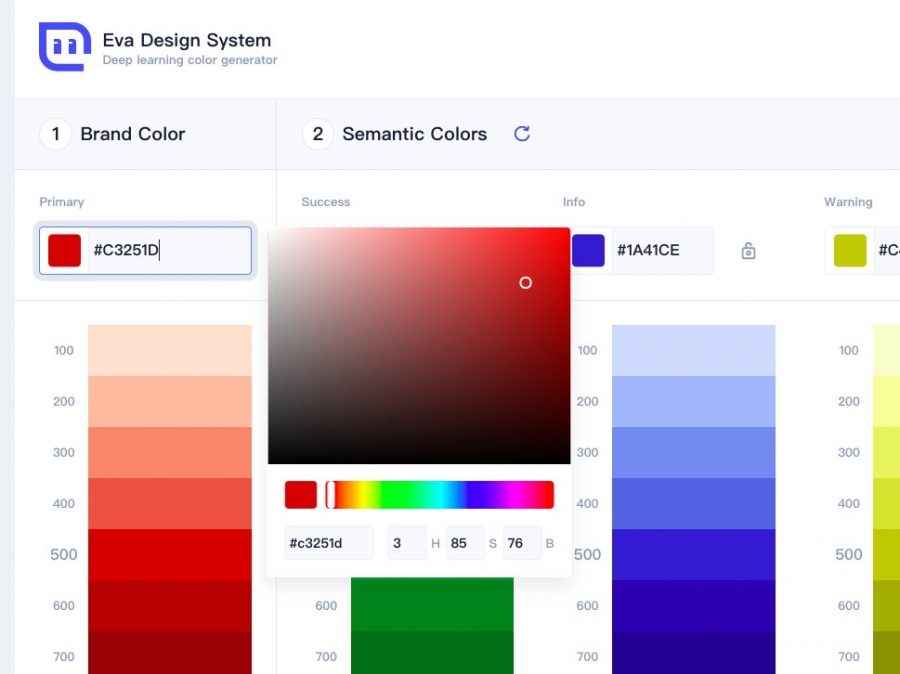Select the Primary 600 shade block
The image size is (900, 674).
(170, 606)
